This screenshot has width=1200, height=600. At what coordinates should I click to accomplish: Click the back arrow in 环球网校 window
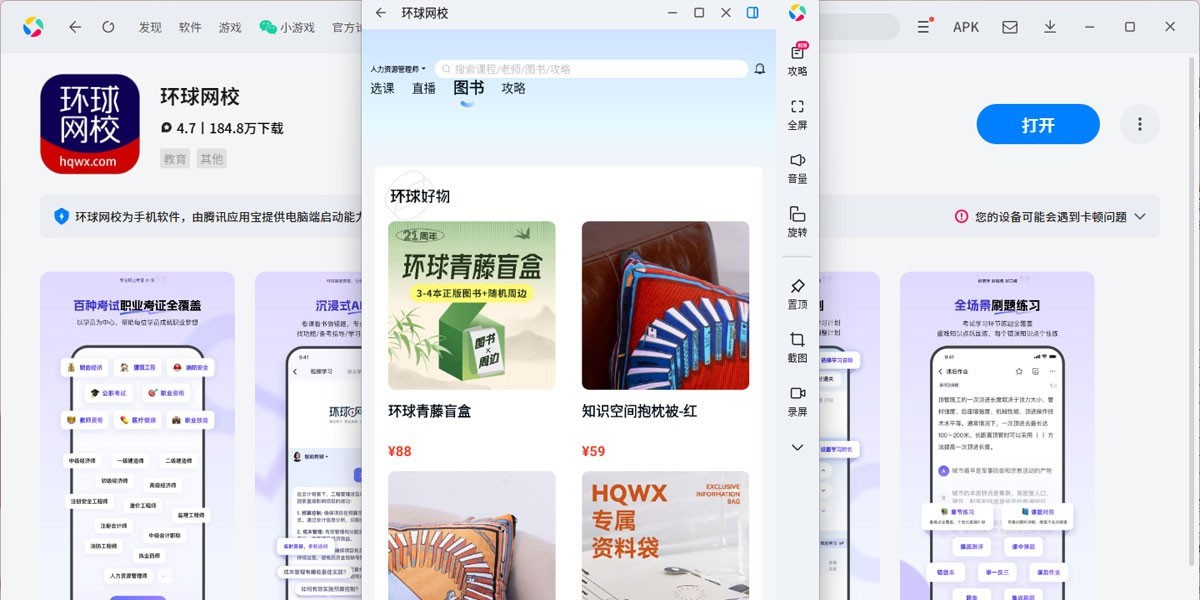point(381,13)
